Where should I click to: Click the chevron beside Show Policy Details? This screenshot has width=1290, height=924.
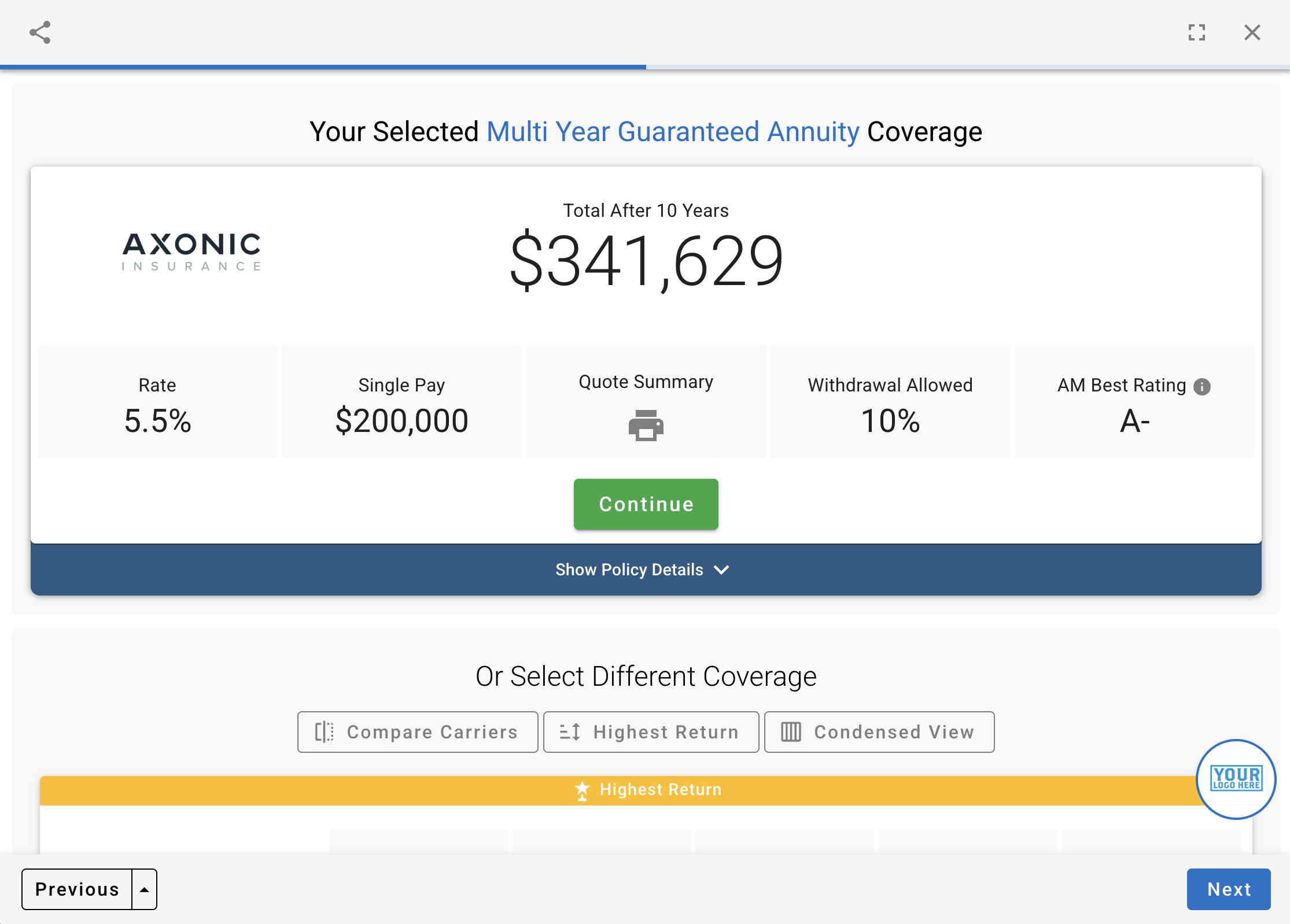tap(721, 570)
